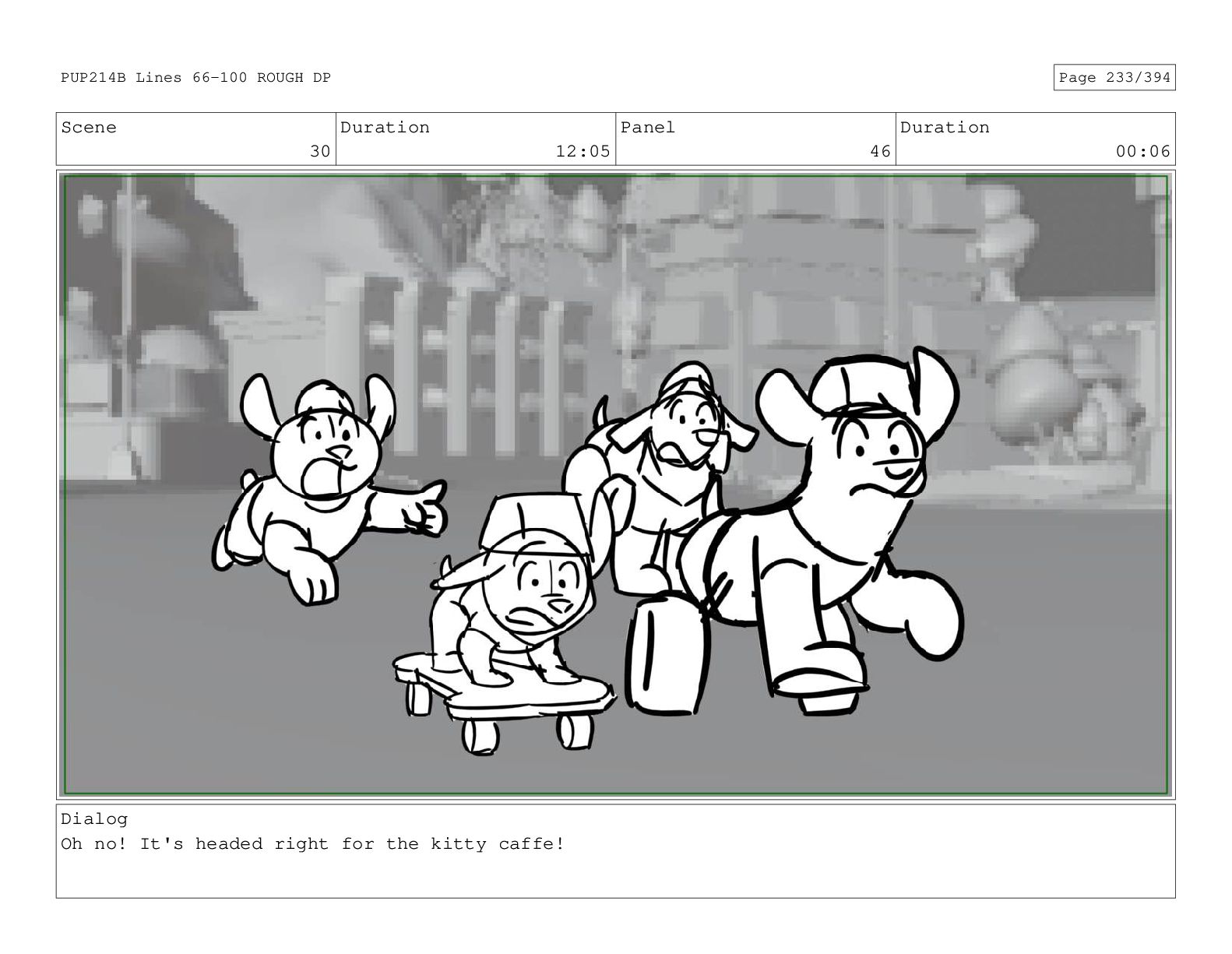Click the dialog line 'Oh no! It's headed right...'

[313, 844]
